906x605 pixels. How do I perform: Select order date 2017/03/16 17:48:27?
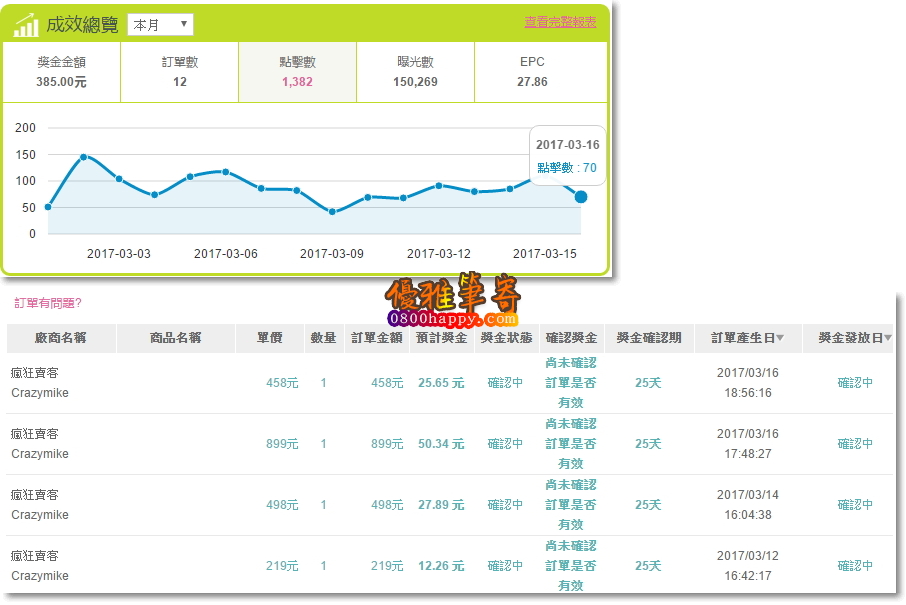pyautogui.click(x=748, y=444)
